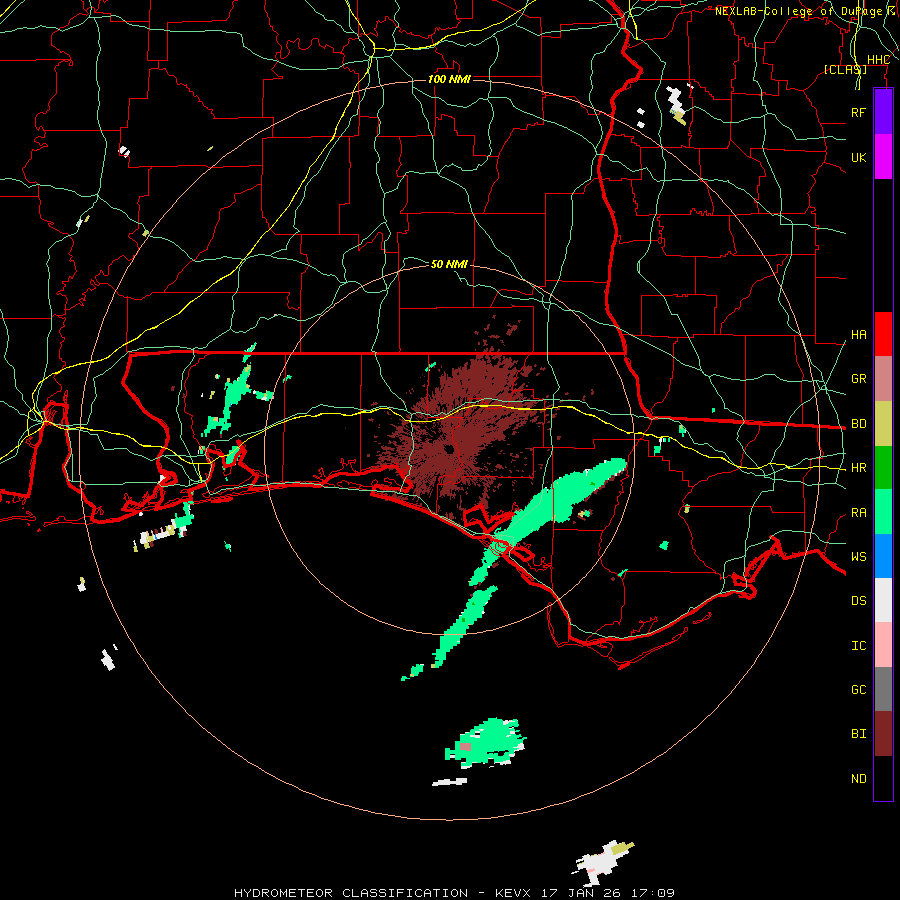This screenshot has height=900, width=900.
Task: Click the '50 NMI' range ring label
Action: tap(449, 264)
